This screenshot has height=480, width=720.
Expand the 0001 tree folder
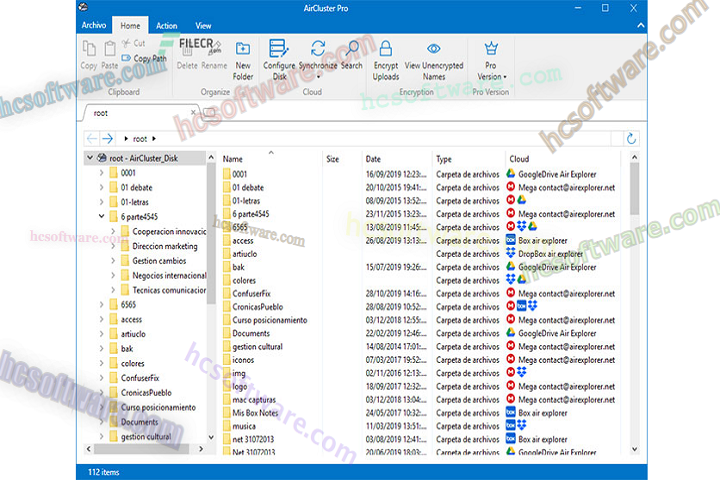pyautogui.click(x=101, y=173)
